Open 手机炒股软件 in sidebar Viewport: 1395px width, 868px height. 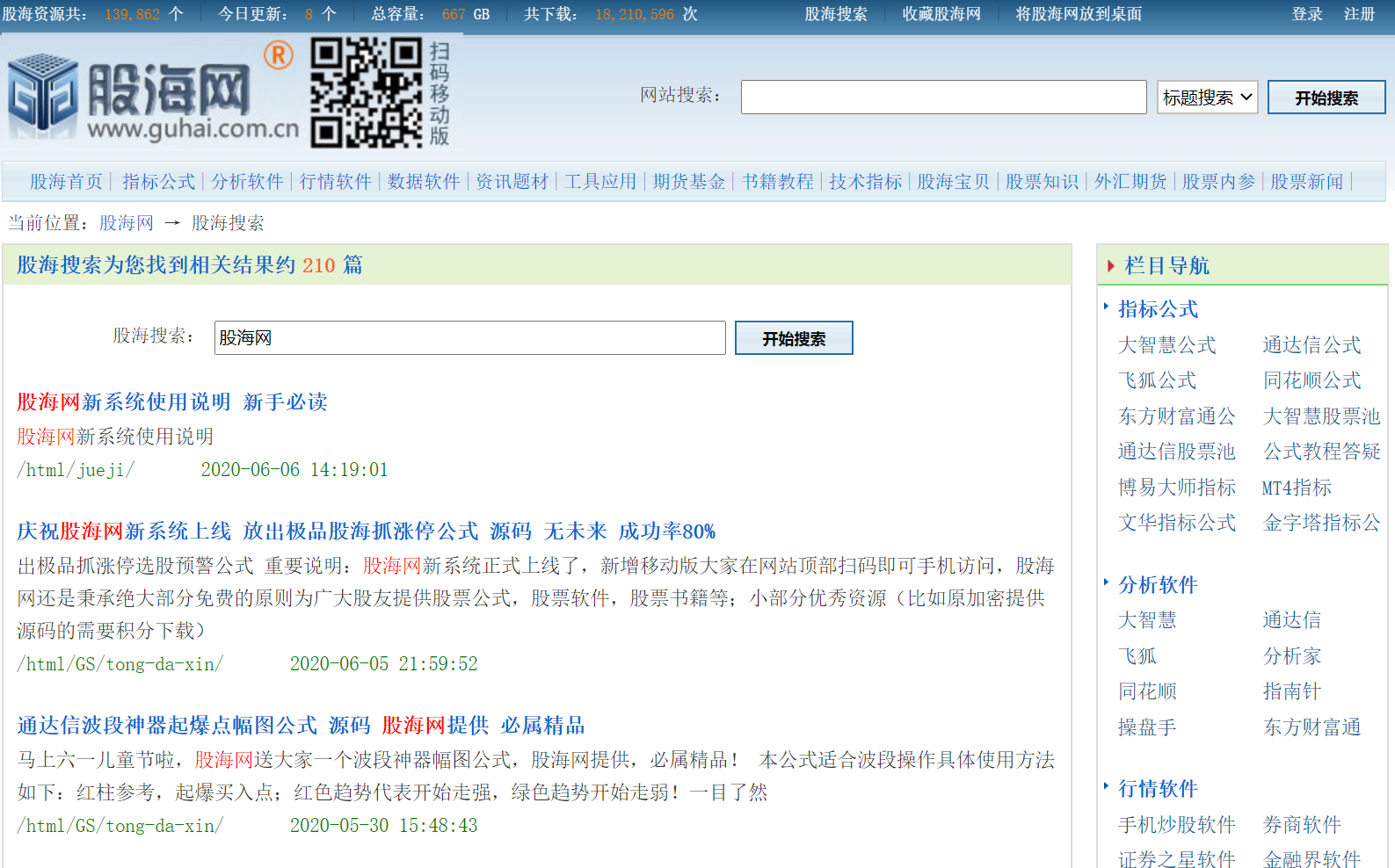1177,825
